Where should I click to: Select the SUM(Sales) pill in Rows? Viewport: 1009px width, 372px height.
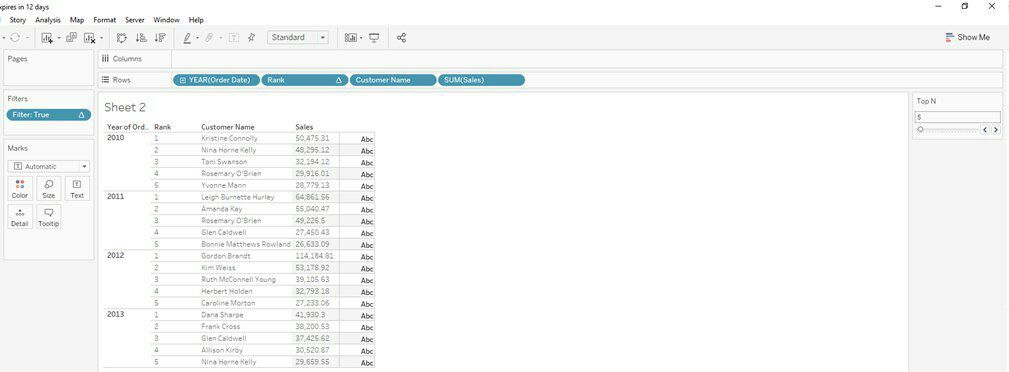[x=481, y=80]
